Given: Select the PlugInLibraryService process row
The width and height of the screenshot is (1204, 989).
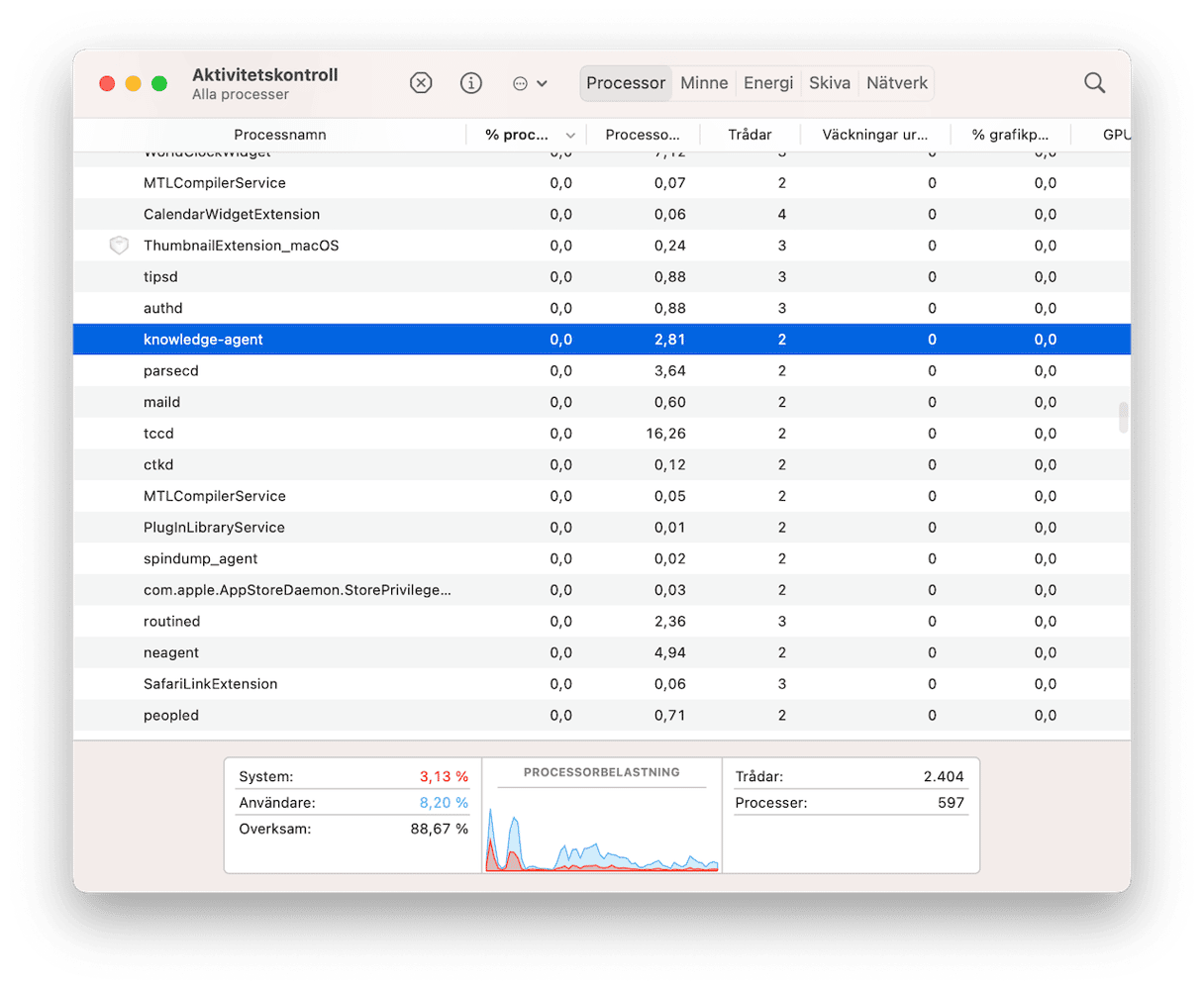Looking at the screenshot, I should [x=602, y=528].
